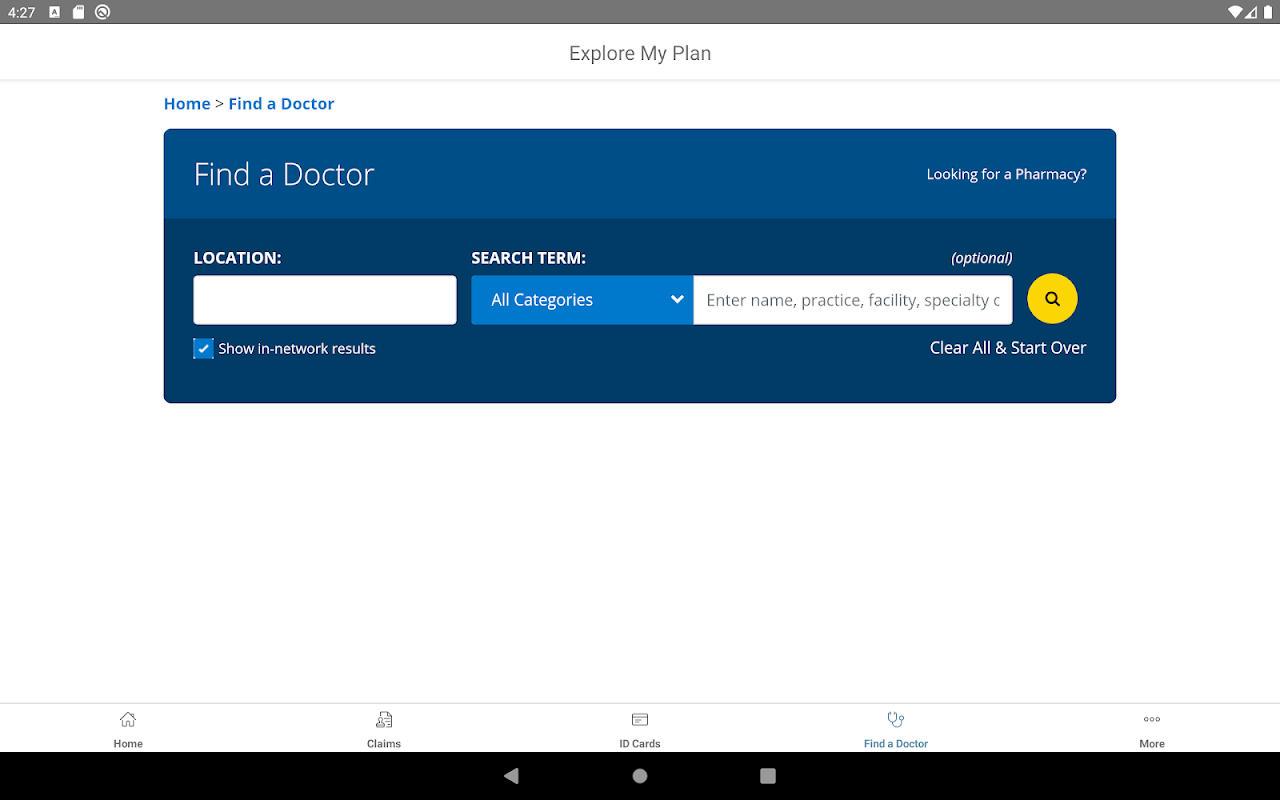Open the Home house icon in bottom bar

pyautogui.click(x=128, y=719)
